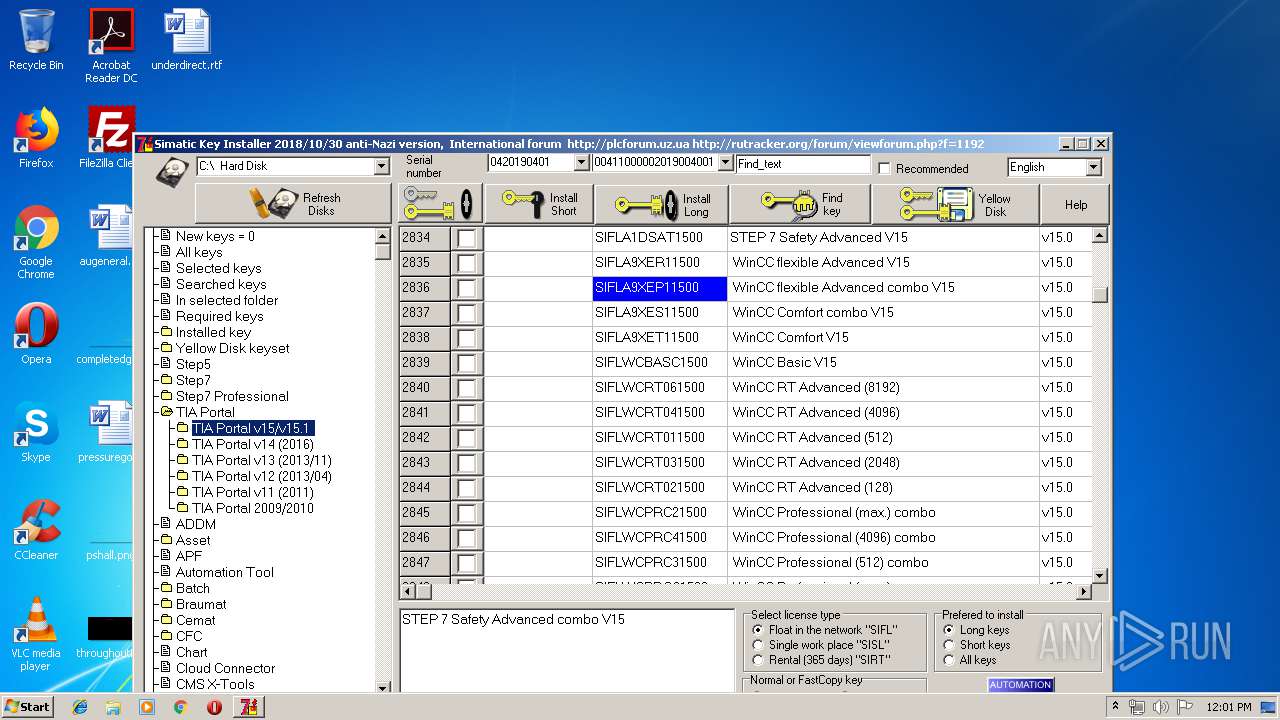The height and width of the screenshot is (720, 1280).
Task: Open Chrome from the taskbar
Action: click(180, 707)
